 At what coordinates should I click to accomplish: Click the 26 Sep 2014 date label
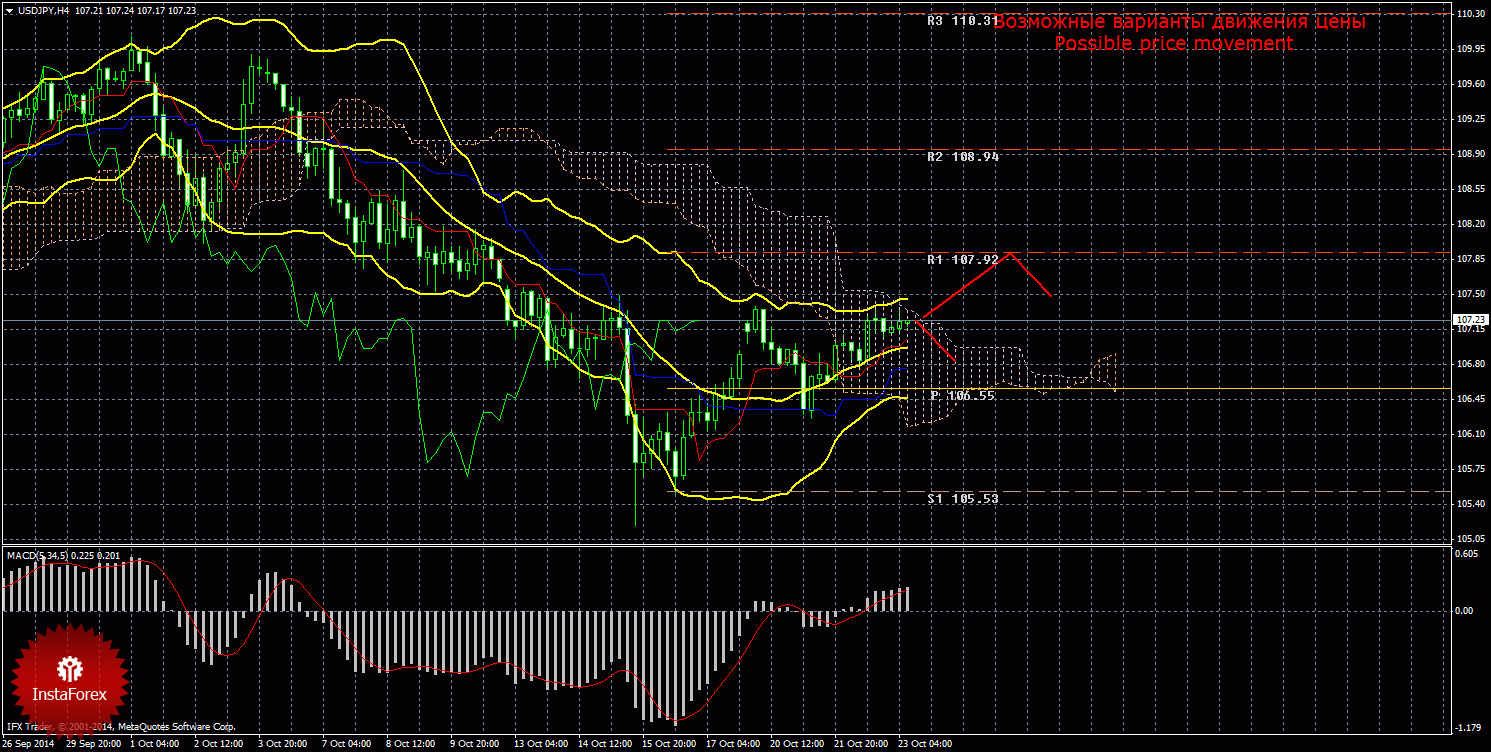click(30, 744)
